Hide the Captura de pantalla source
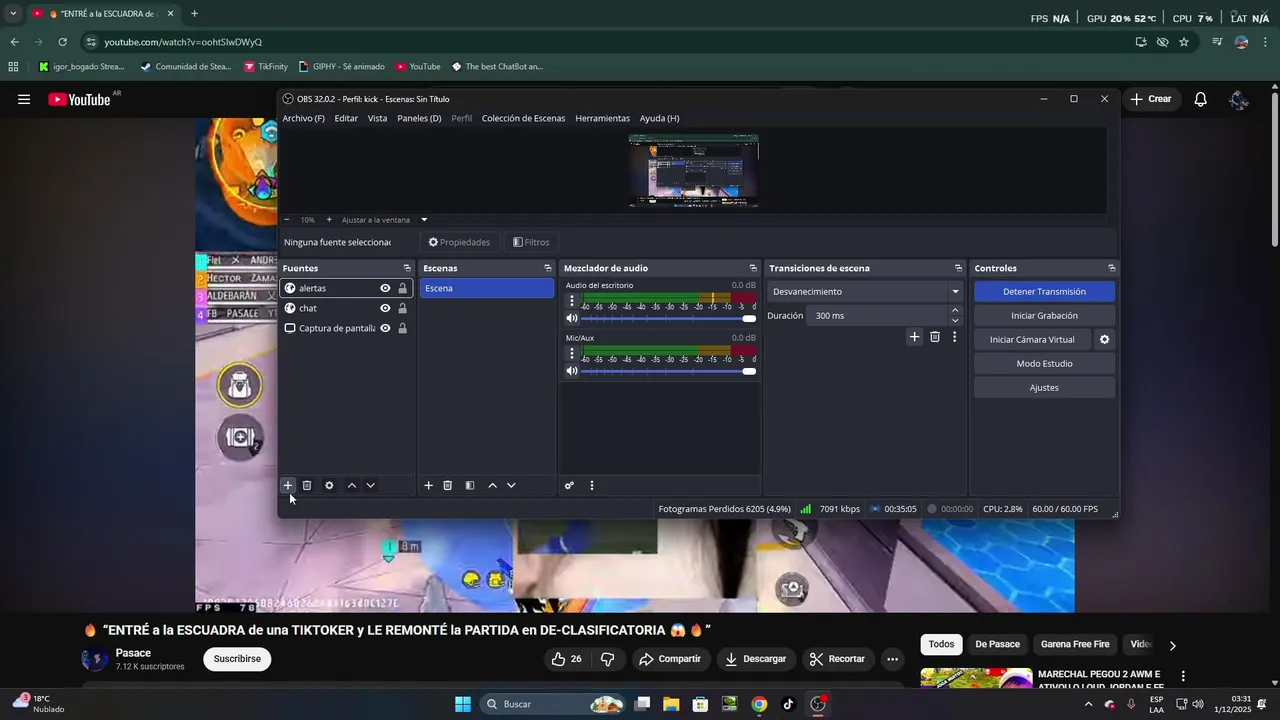 pos(385,328)
